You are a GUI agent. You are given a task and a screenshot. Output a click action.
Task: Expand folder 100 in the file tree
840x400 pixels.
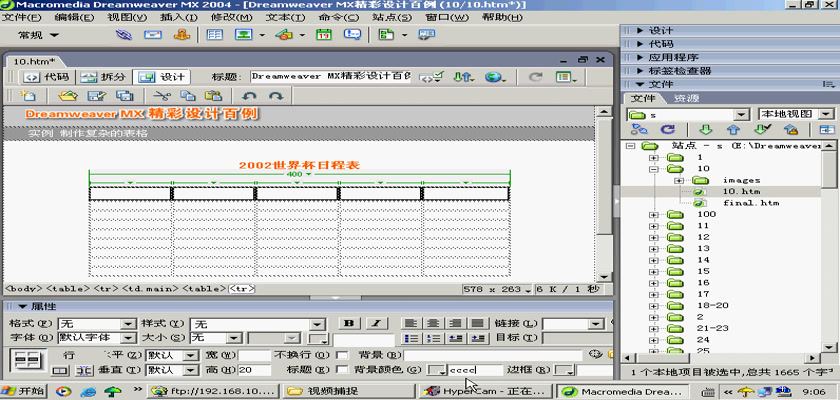pyautogui.click(x=653, y=215)
